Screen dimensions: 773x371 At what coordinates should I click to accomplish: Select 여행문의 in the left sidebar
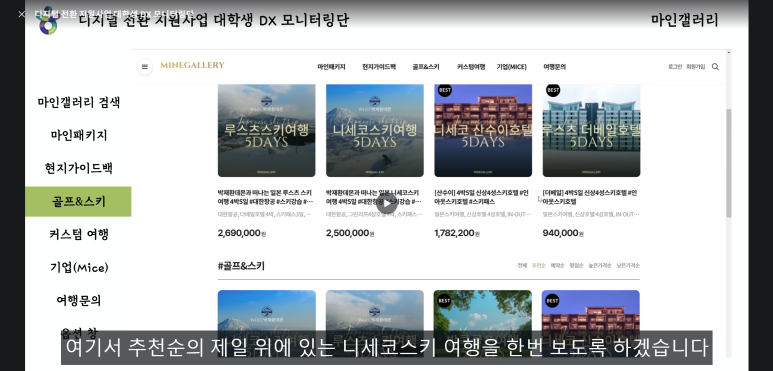[x=78, y=300]
